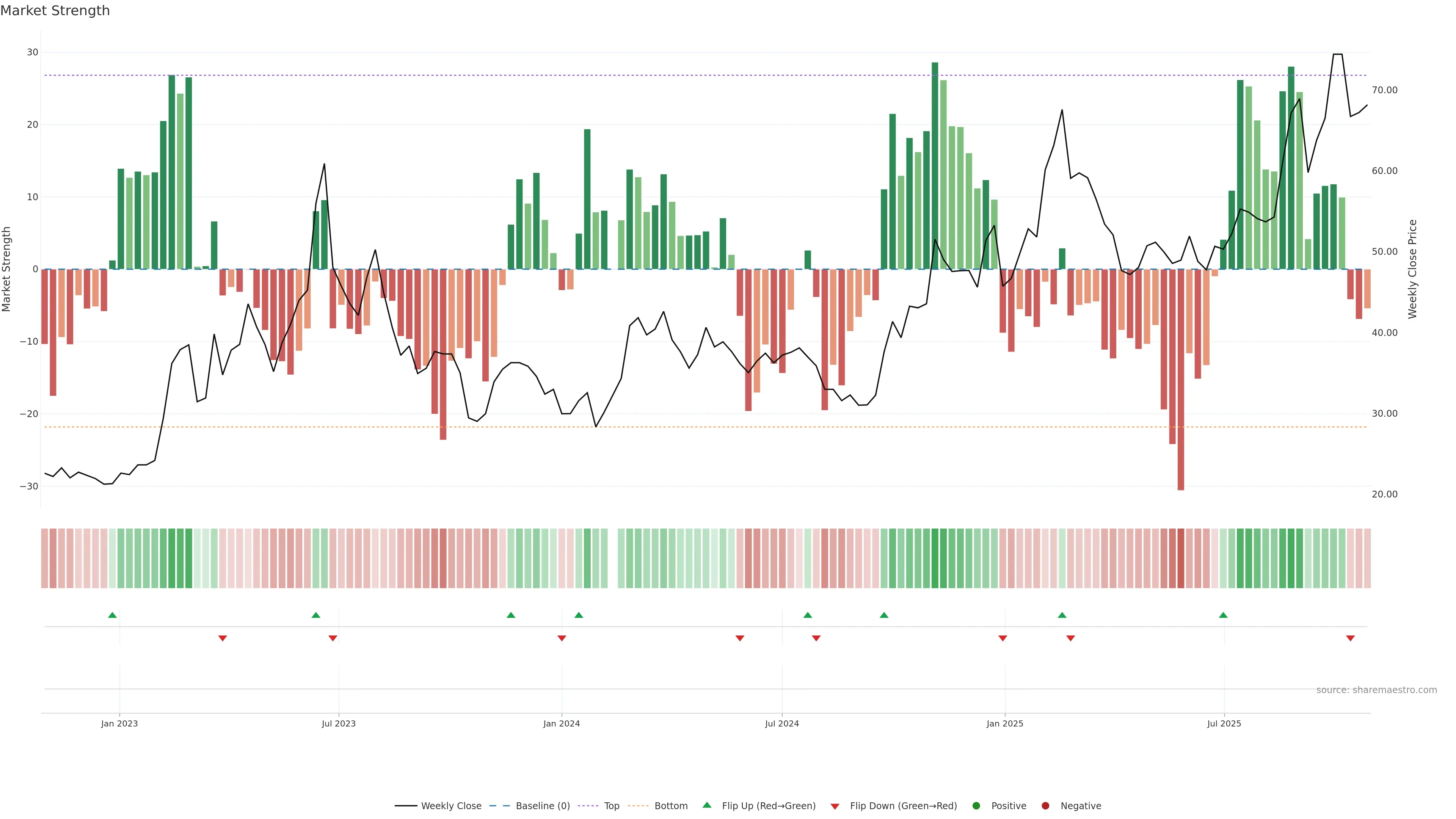Click first green flip-up marker near Jan 2023
The image size is (1456, 819).
coord(113,615)
